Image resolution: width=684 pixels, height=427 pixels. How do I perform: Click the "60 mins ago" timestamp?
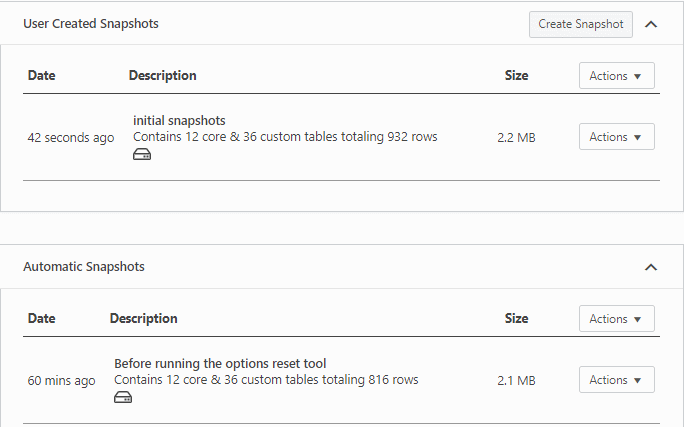click(x=61, y=381)
